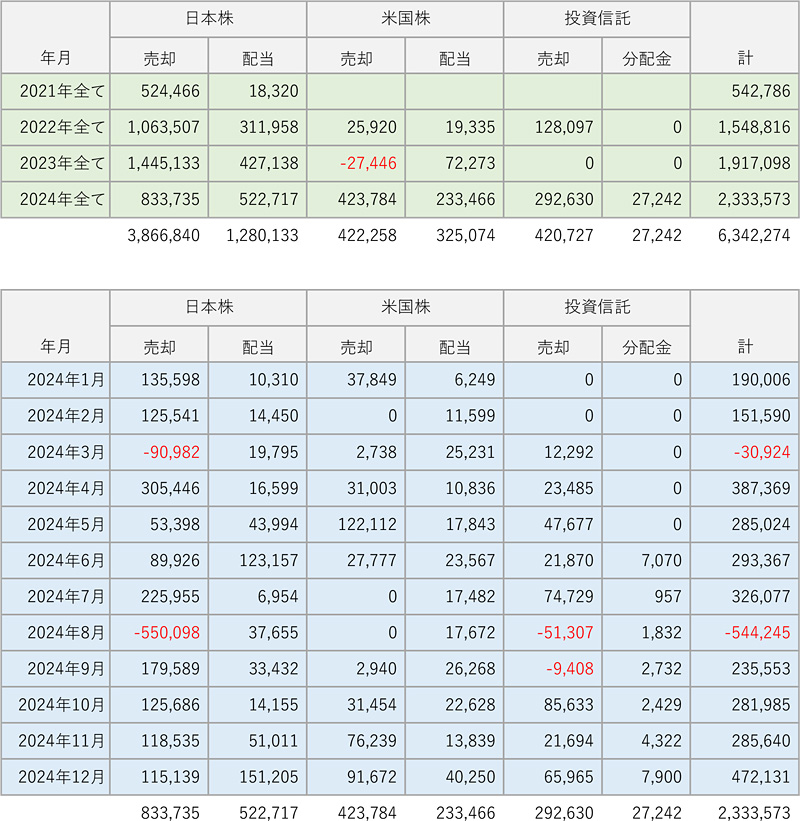This screenshot has width=800, height=821.
Task: Select total 542,786 for 2021
Action: pos(761,91)
